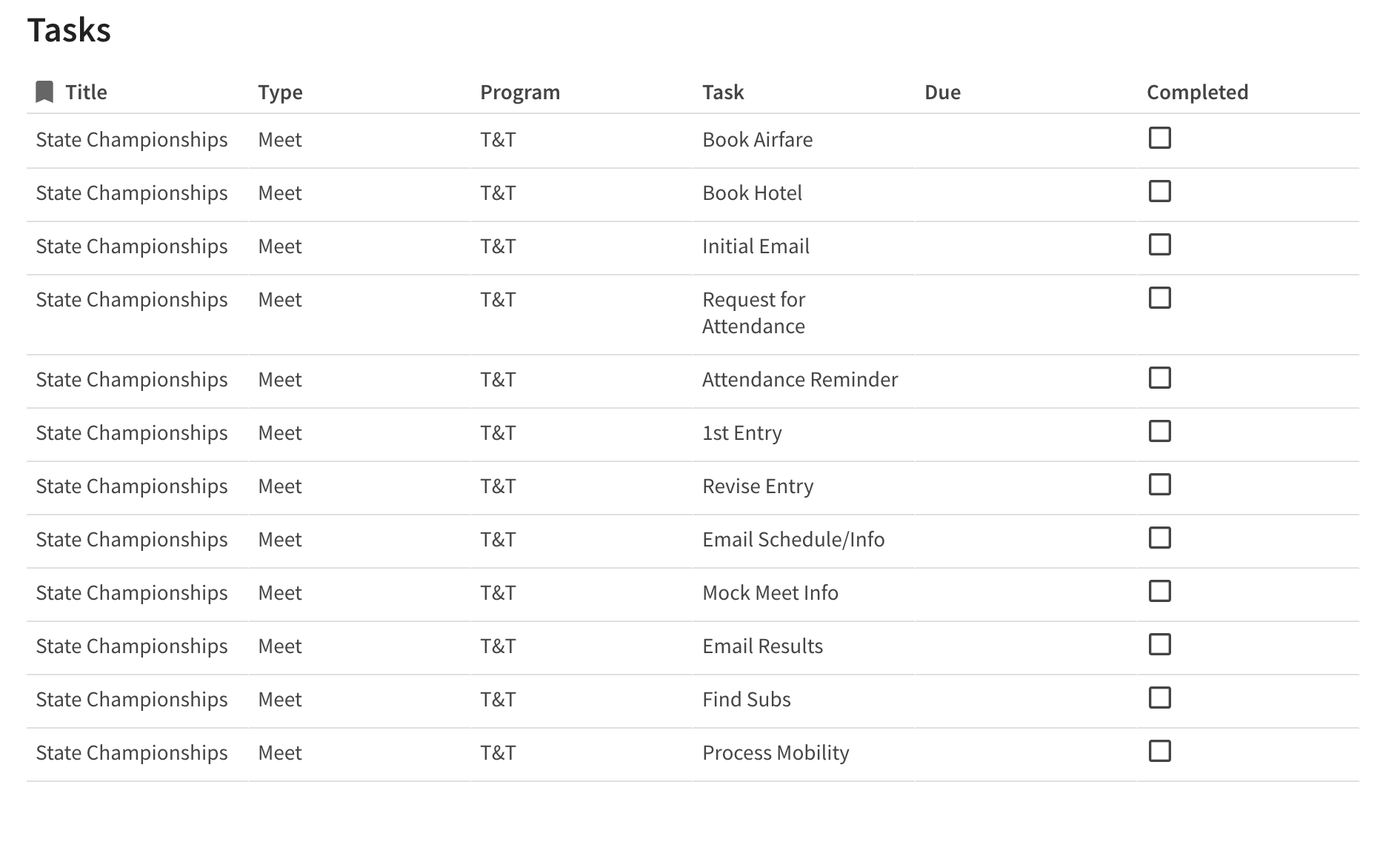Click the bookmark icon beside Title

[x=44, y=92]
